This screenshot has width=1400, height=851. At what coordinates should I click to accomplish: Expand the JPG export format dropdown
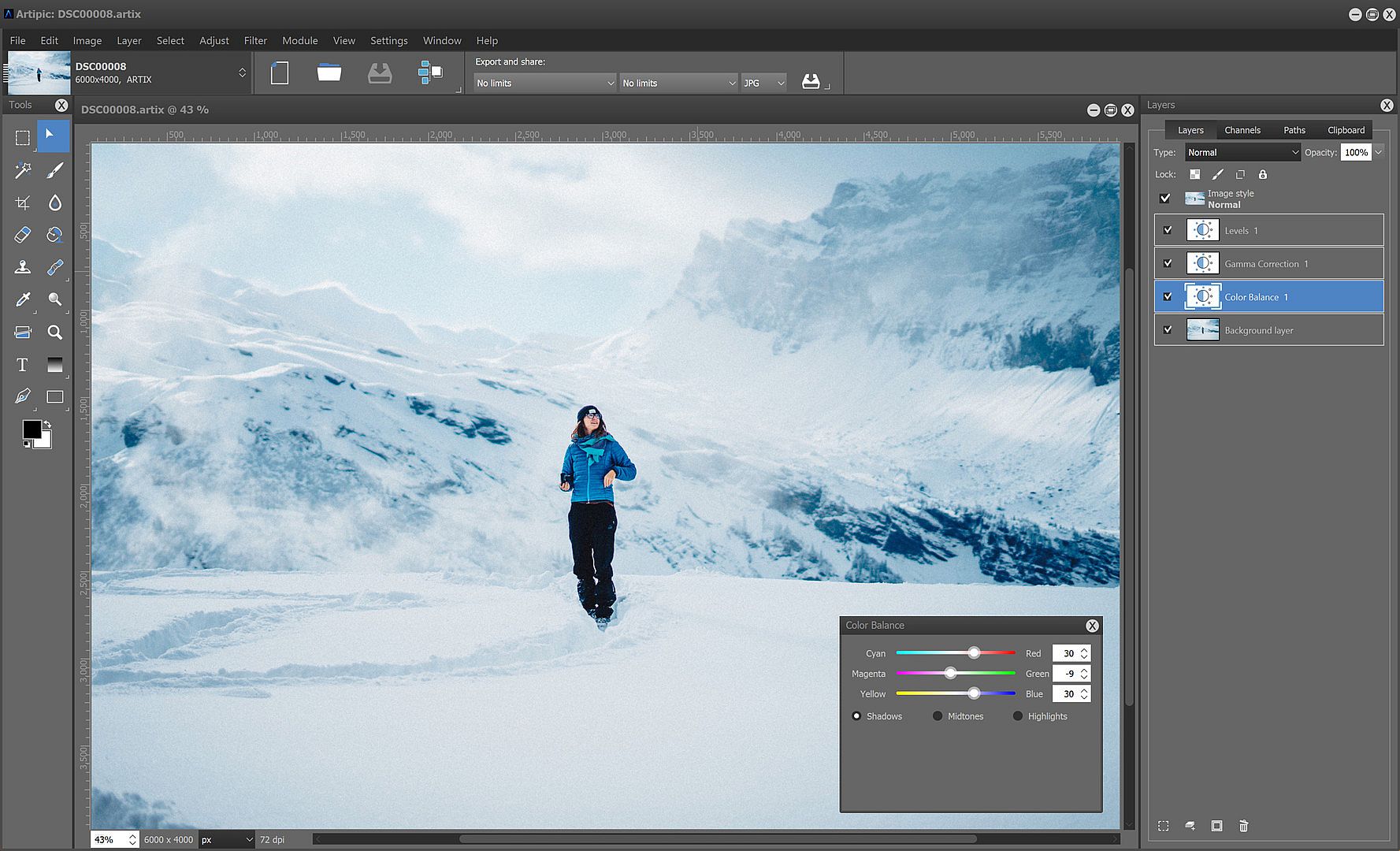(763, 83)
